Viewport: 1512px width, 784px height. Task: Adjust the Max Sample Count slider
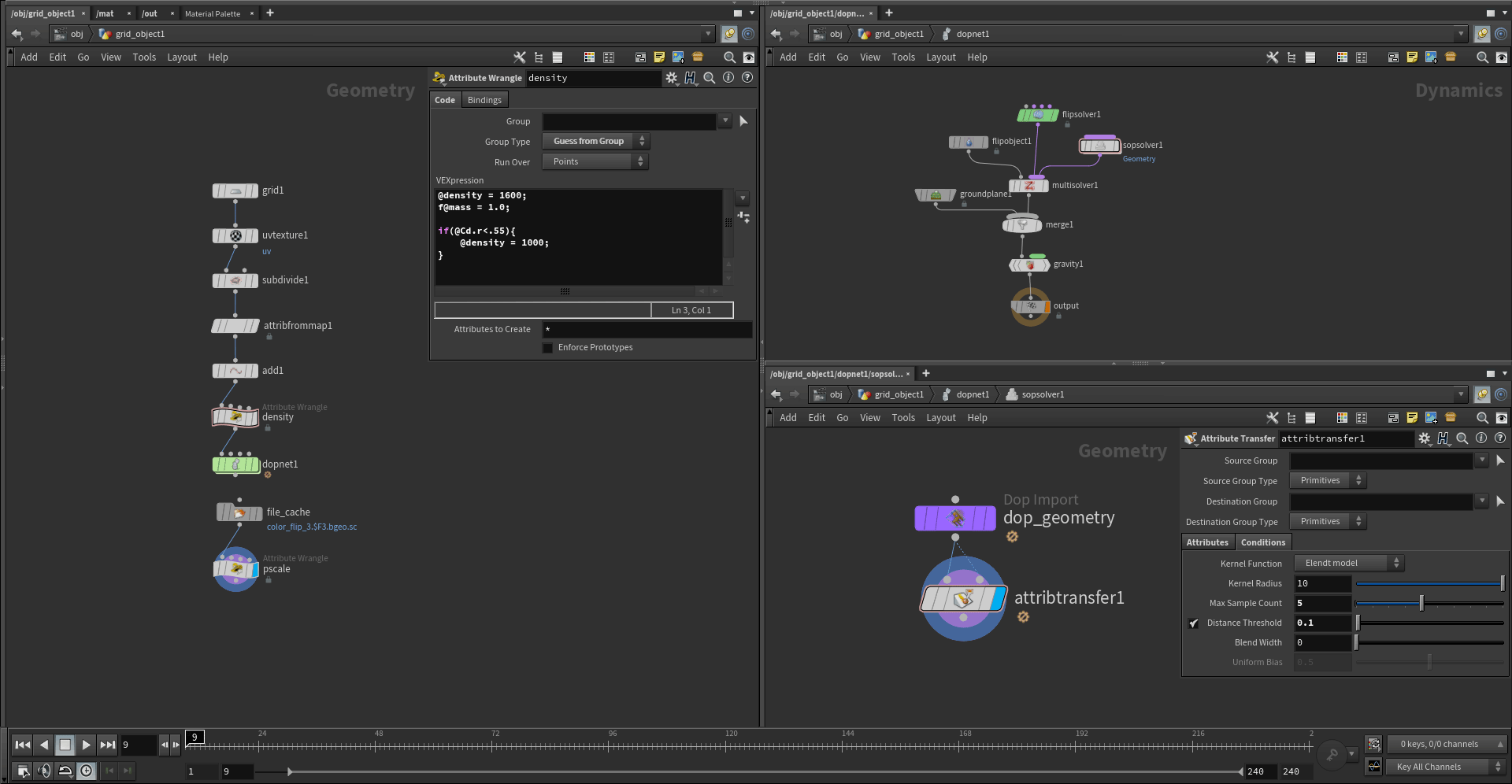pos(1421,604)
